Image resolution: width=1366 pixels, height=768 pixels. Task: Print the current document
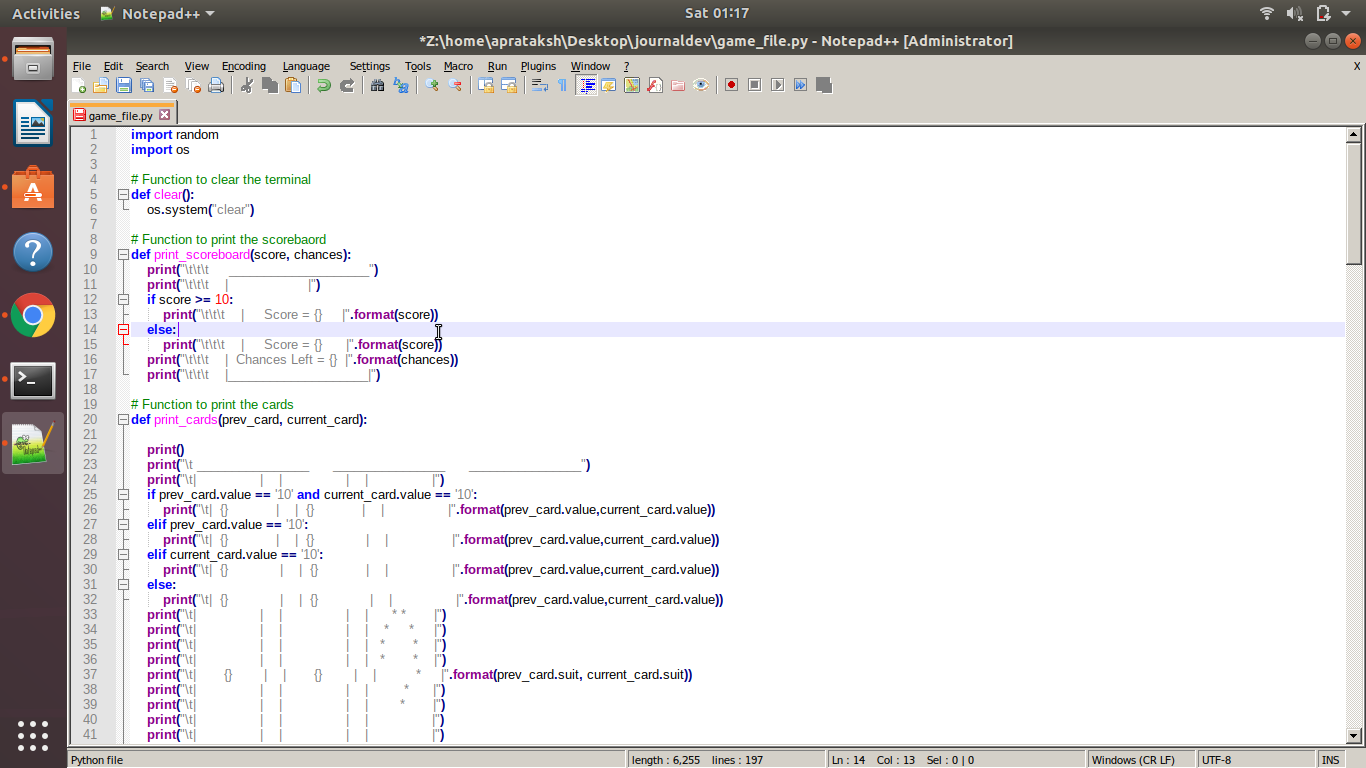[x=216, y=85]
